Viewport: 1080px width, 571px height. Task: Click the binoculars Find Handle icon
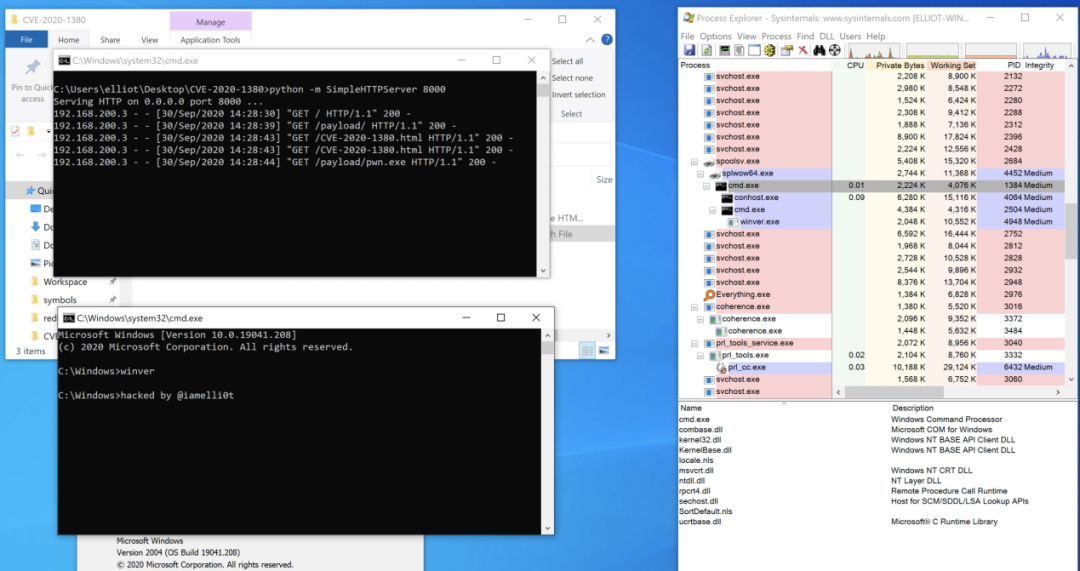[819, 50]
